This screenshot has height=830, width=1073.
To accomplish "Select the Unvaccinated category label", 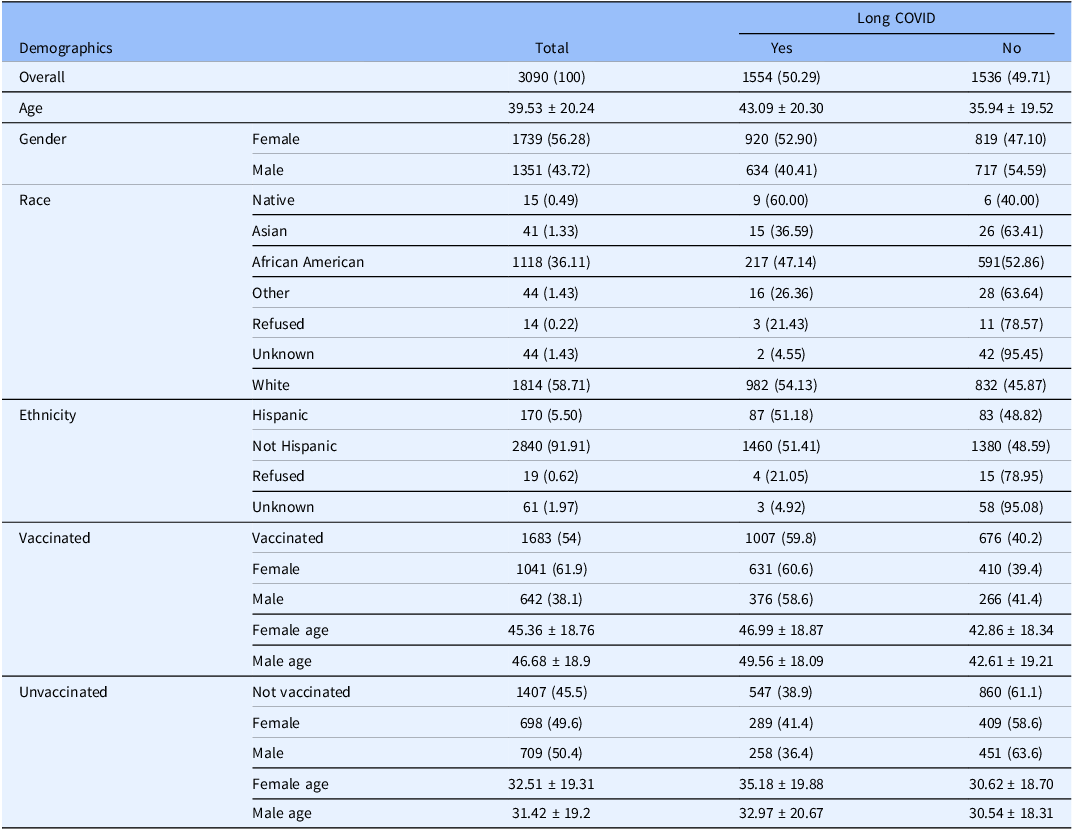I will pos(63,692).
